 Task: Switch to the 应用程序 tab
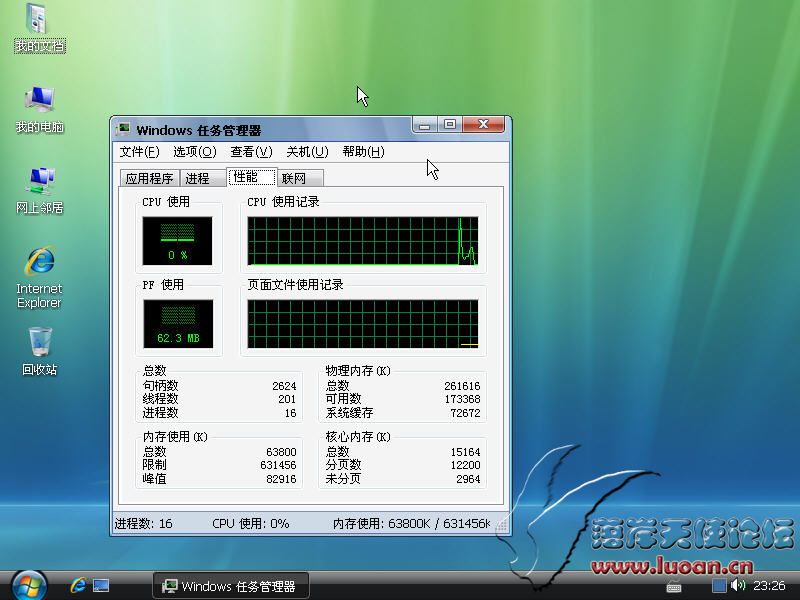click(149, 178)
